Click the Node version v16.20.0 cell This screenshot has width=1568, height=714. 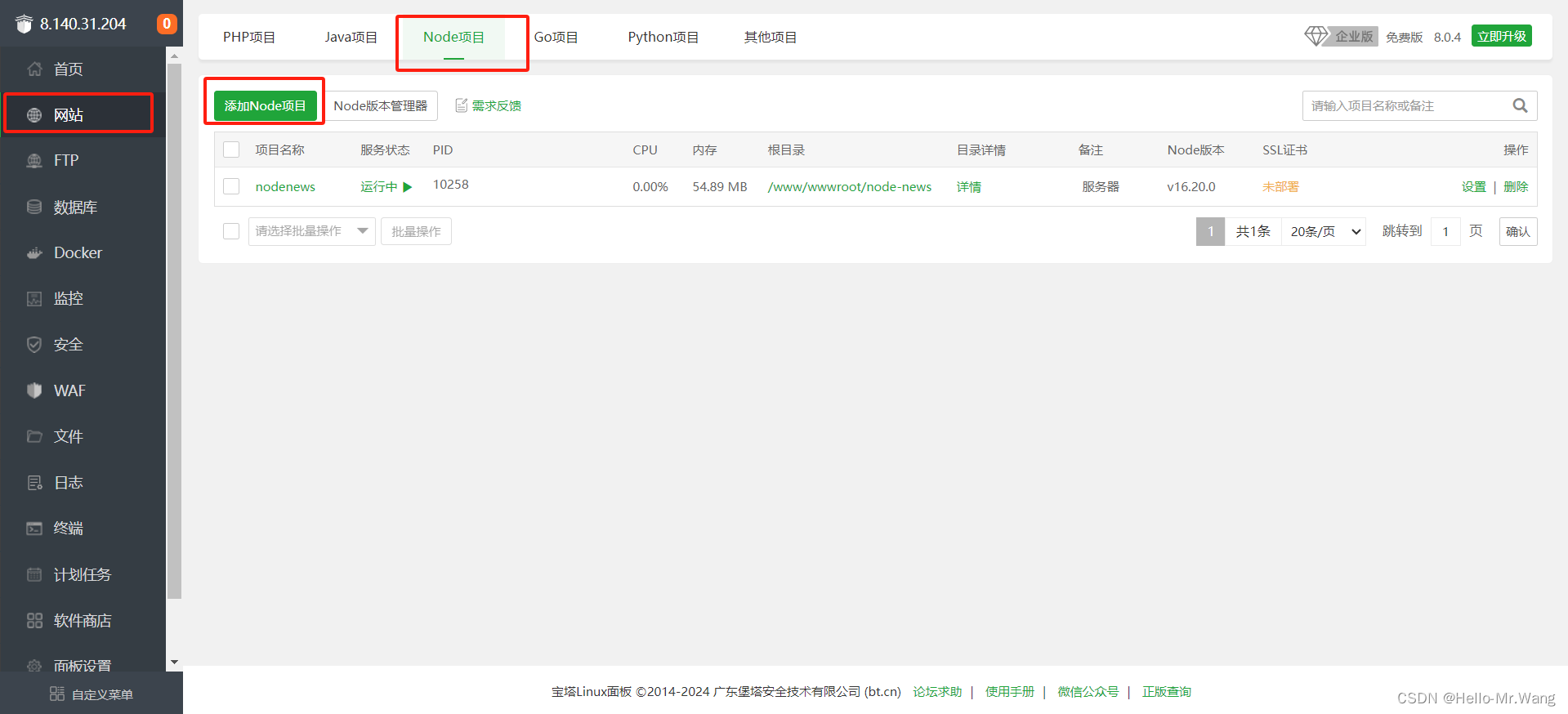(x=1191, y=186)
